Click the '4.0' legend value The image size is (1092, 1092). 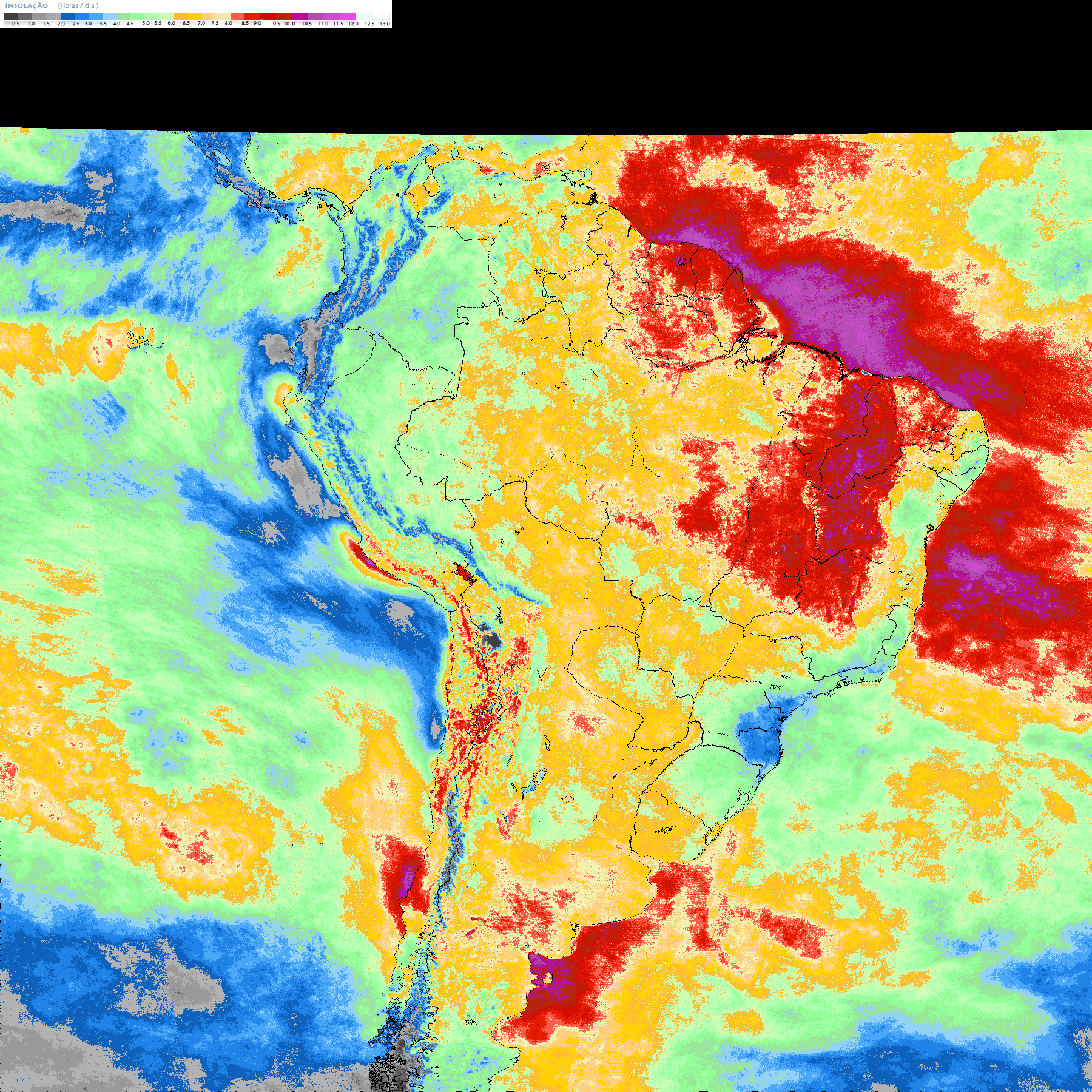click(116, 24)
